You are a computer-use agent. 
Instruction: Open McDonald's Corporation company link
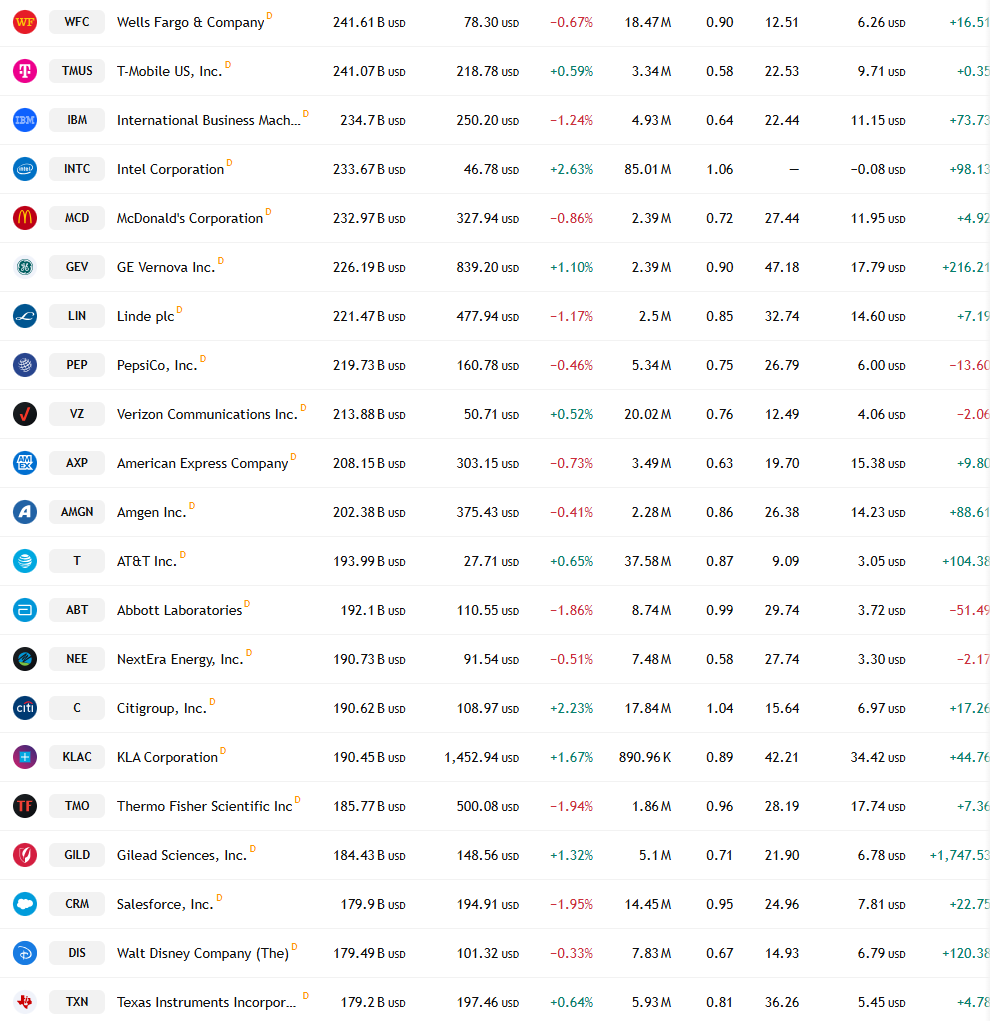pos(190,219)
